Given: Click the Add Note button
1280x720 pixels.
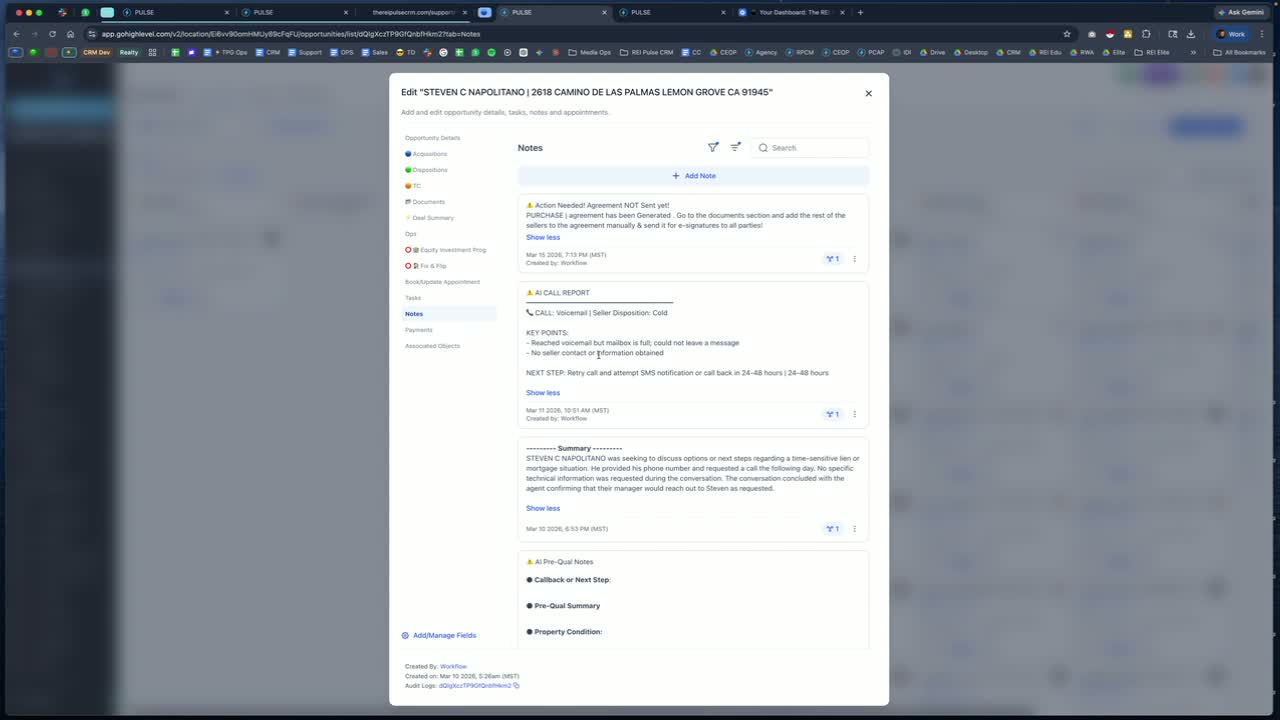Looking at the screenshot, I should coord(693,176).
